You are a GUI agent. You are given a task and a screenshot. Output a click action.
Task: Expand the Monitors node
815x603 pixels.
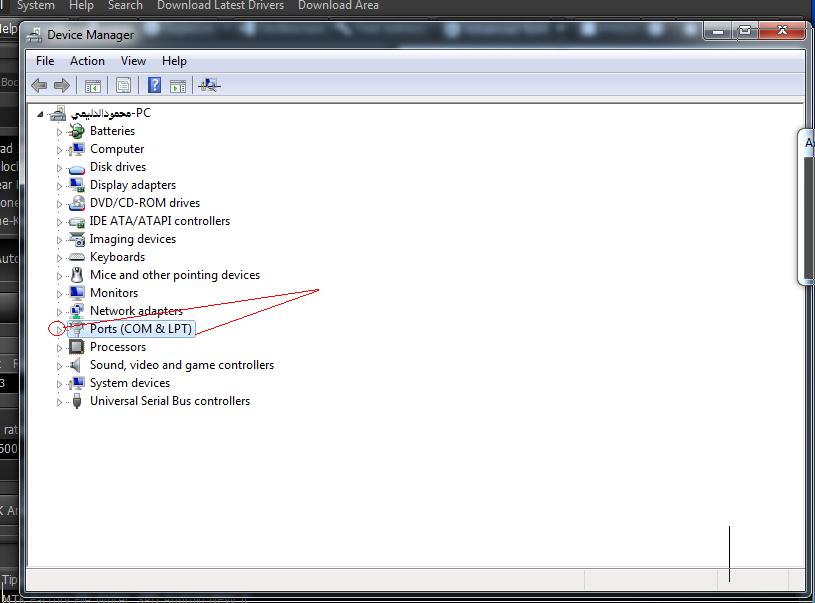(59, 294)
